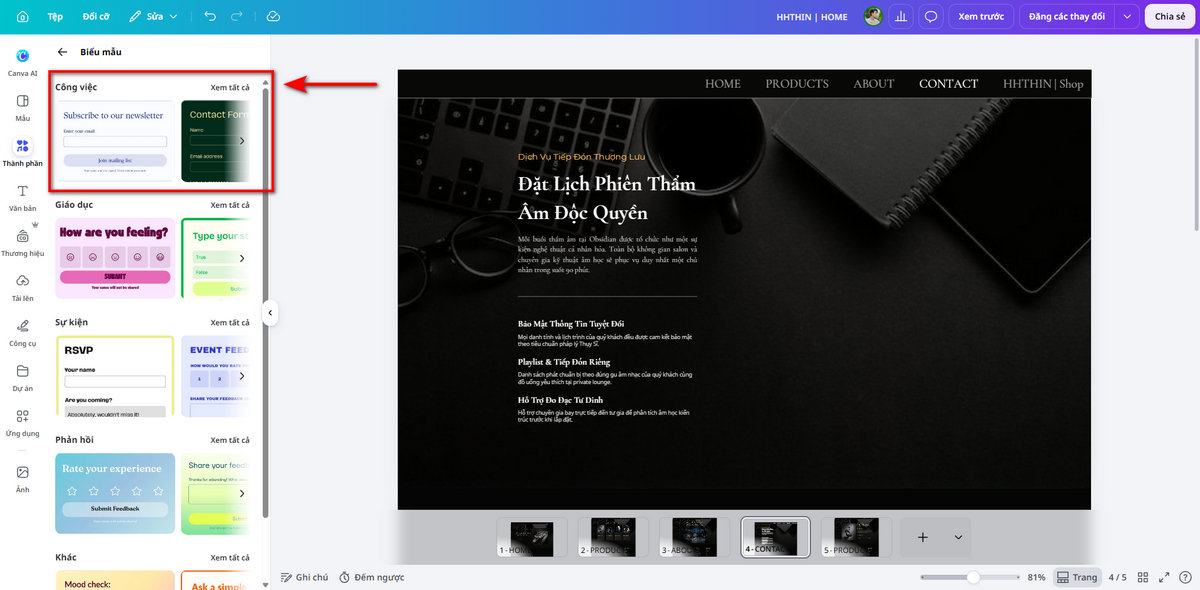Go to Canva home via house icon

pos(23,17)
